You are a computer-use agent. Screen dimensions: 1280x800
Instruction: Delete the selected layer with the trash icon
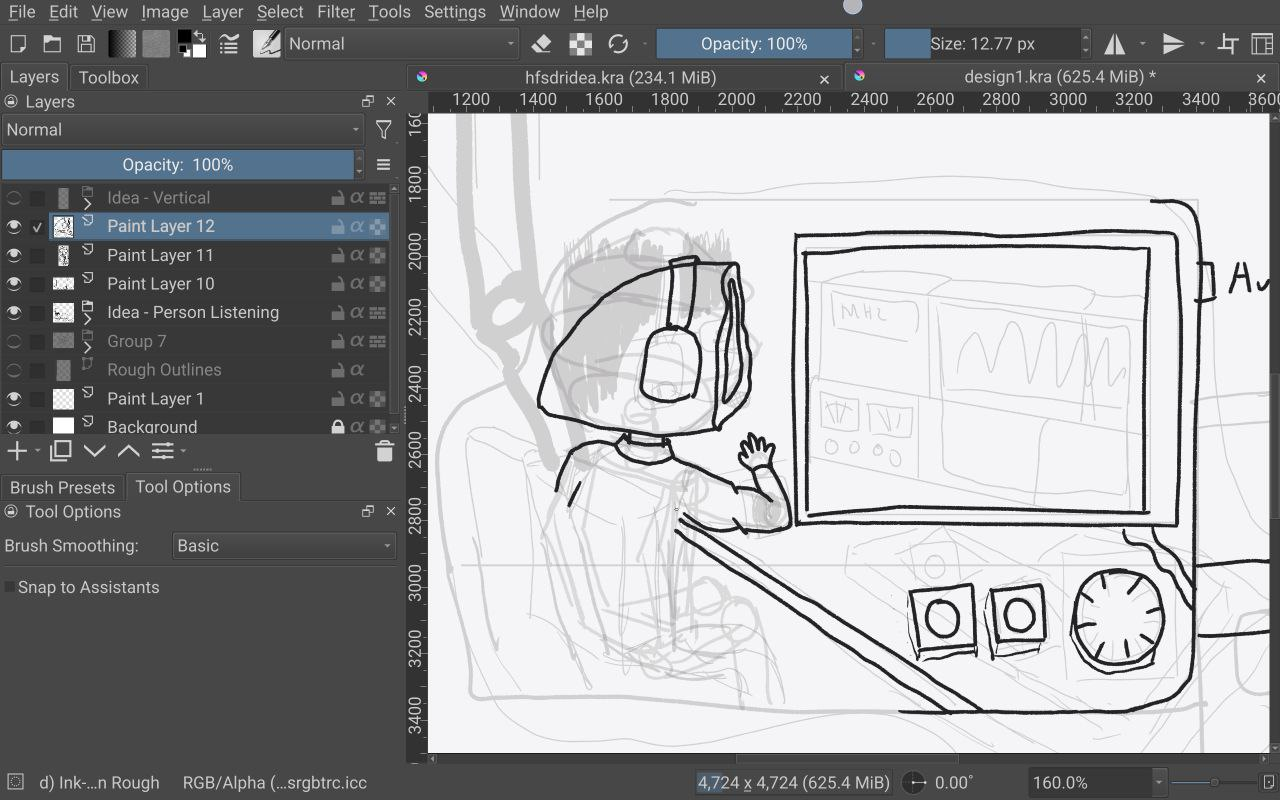pyautogui.click(x=384, y=451)
